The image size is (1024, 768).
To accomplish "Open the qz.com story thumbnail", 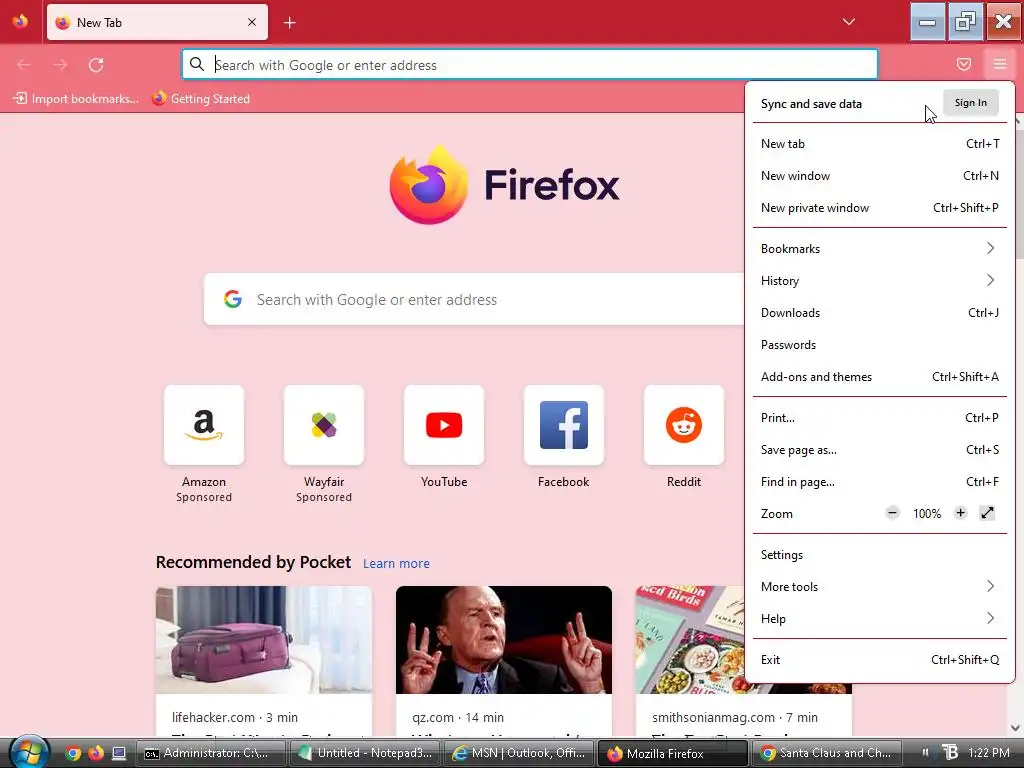I will (x=504, y=640).
